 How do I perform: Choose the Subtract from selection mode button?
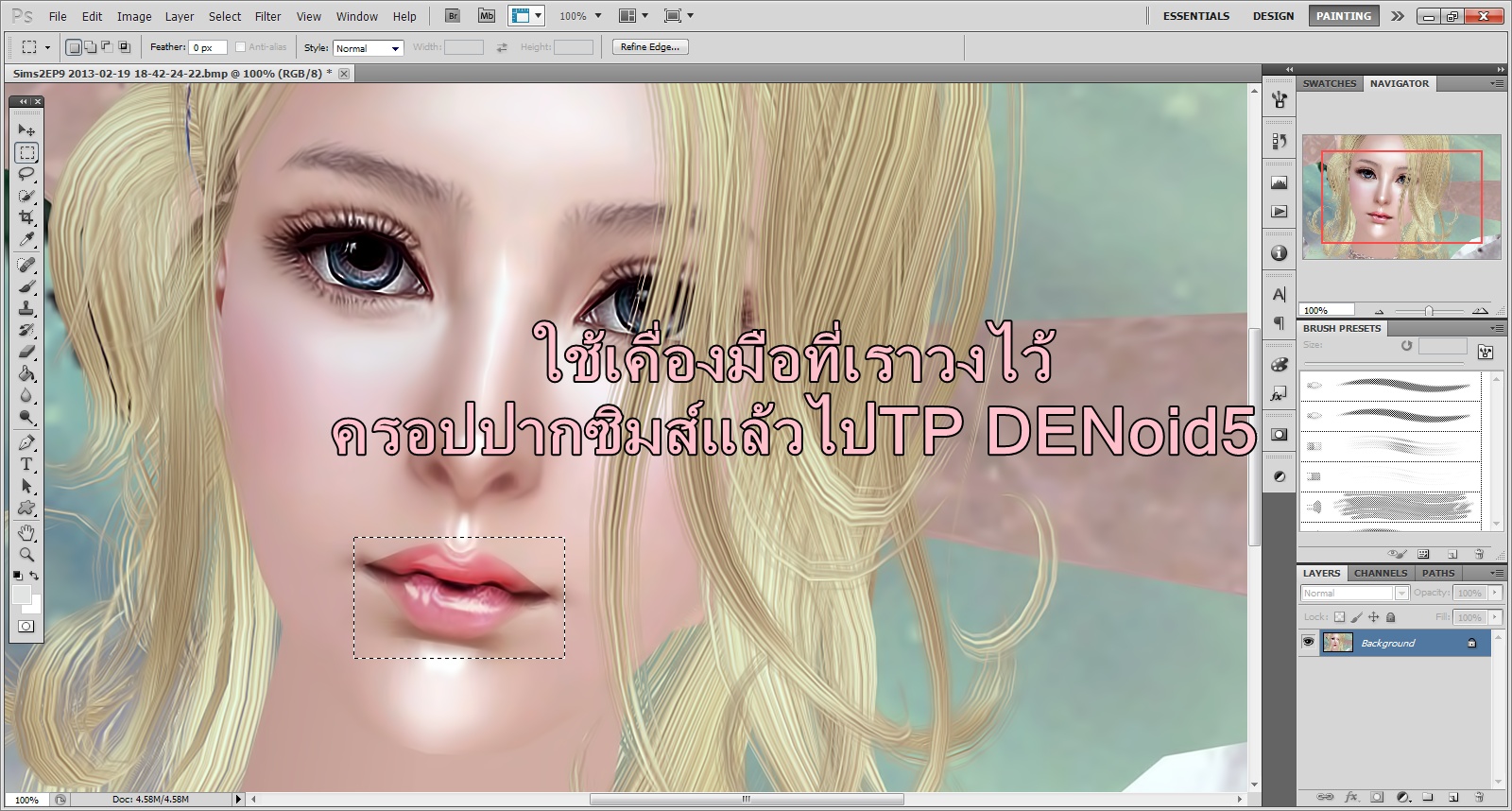coord(107,46)
